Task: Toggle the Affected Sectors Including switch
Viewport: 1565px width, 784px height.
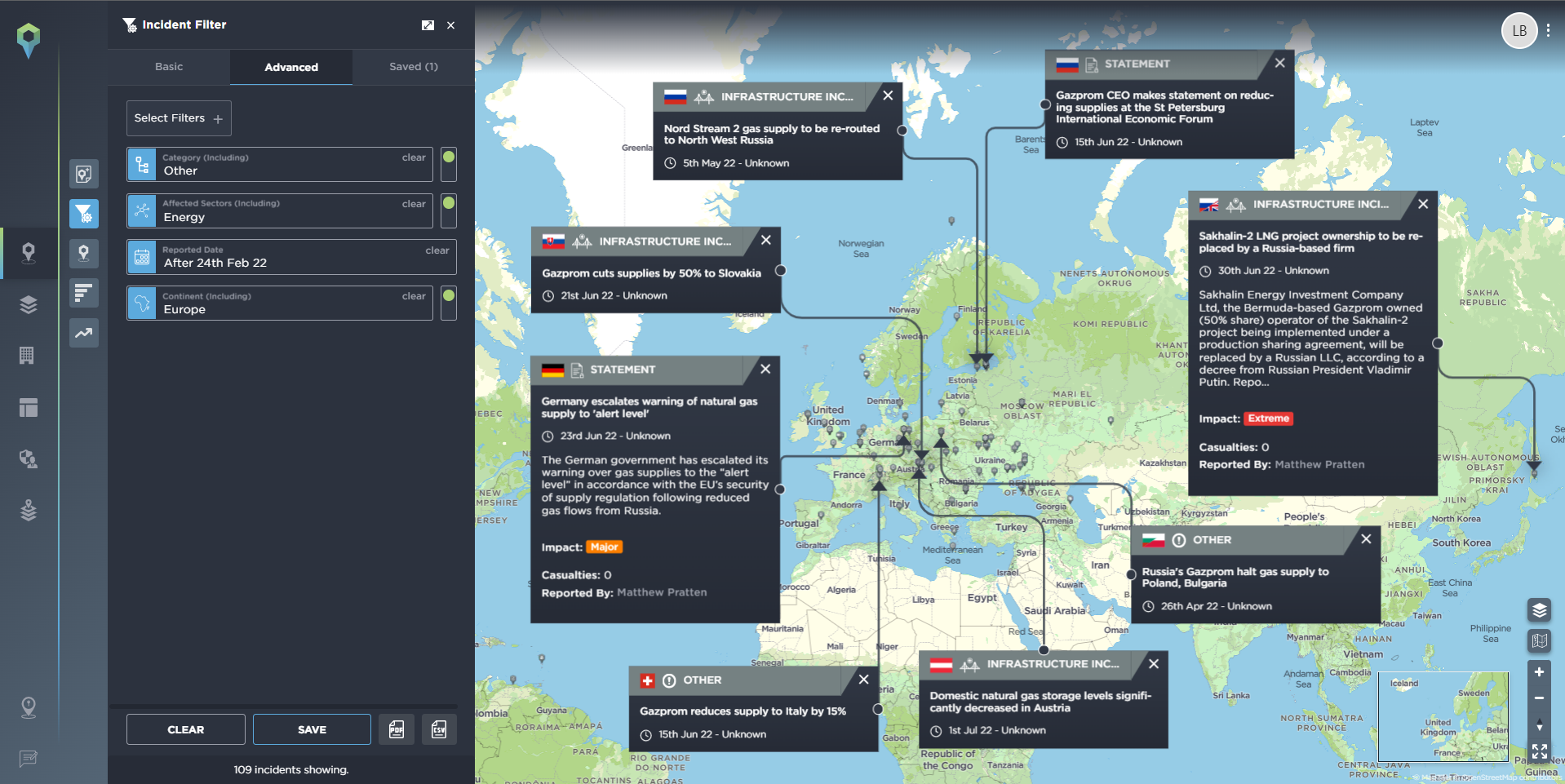Action: click(x=449, y=210)
